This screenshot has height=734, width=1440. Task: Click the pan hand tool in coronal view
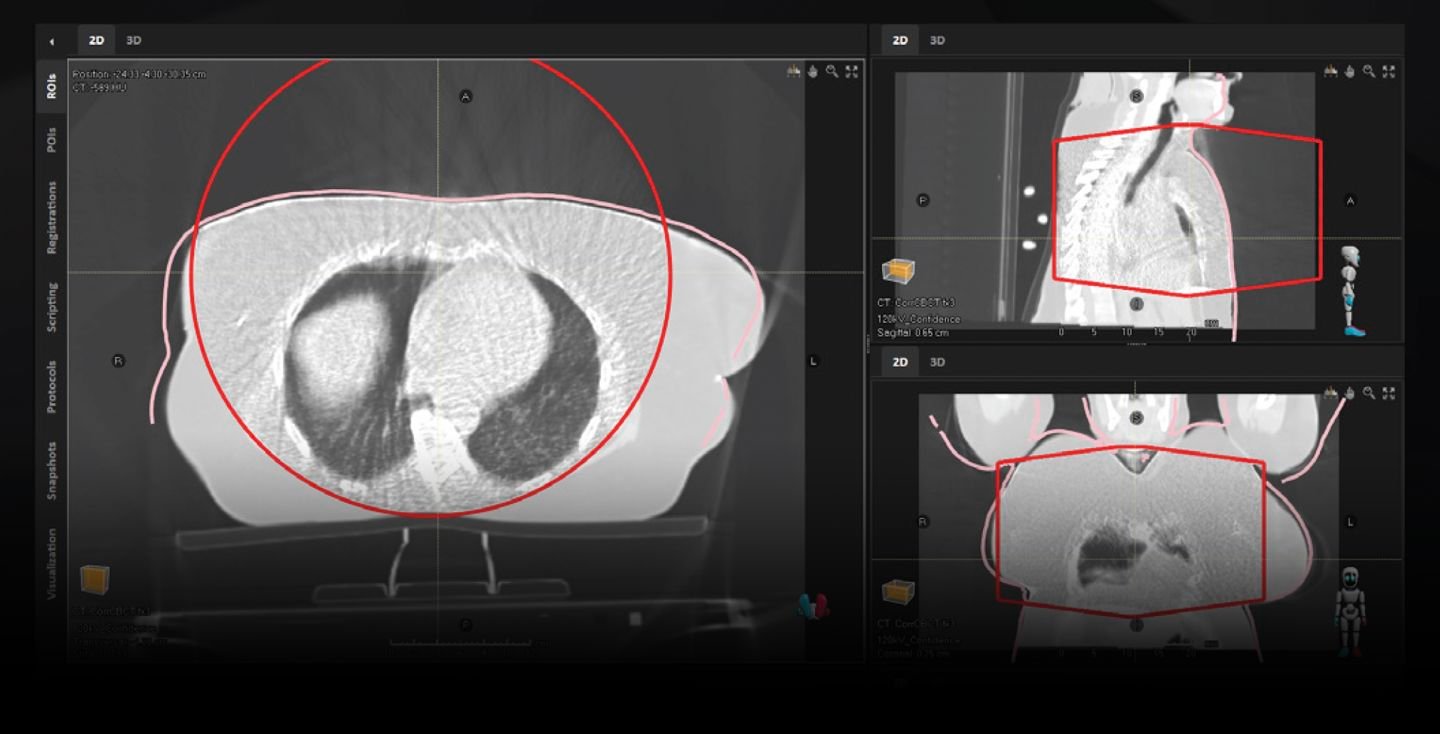[x=1349, y=393]
